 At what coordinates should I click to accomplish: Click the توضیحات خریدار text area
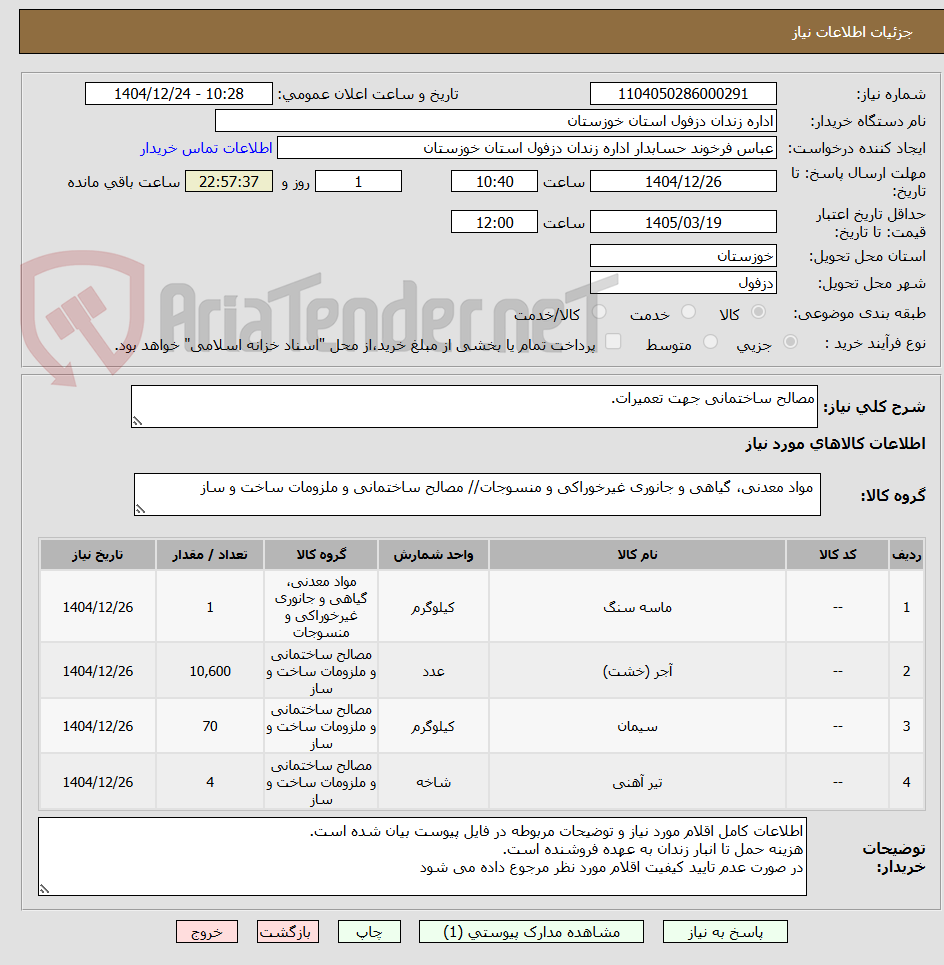422,857
